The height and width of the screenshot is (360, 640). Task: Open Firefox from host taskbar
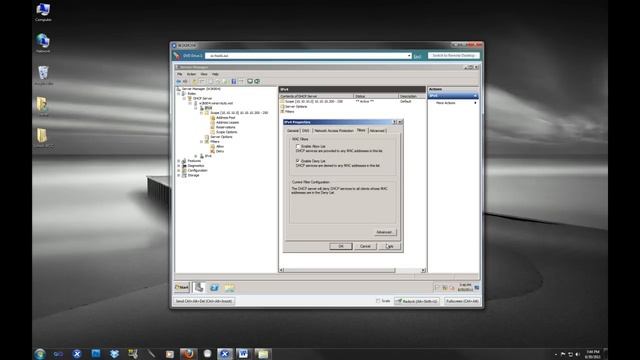pos(188,354)
